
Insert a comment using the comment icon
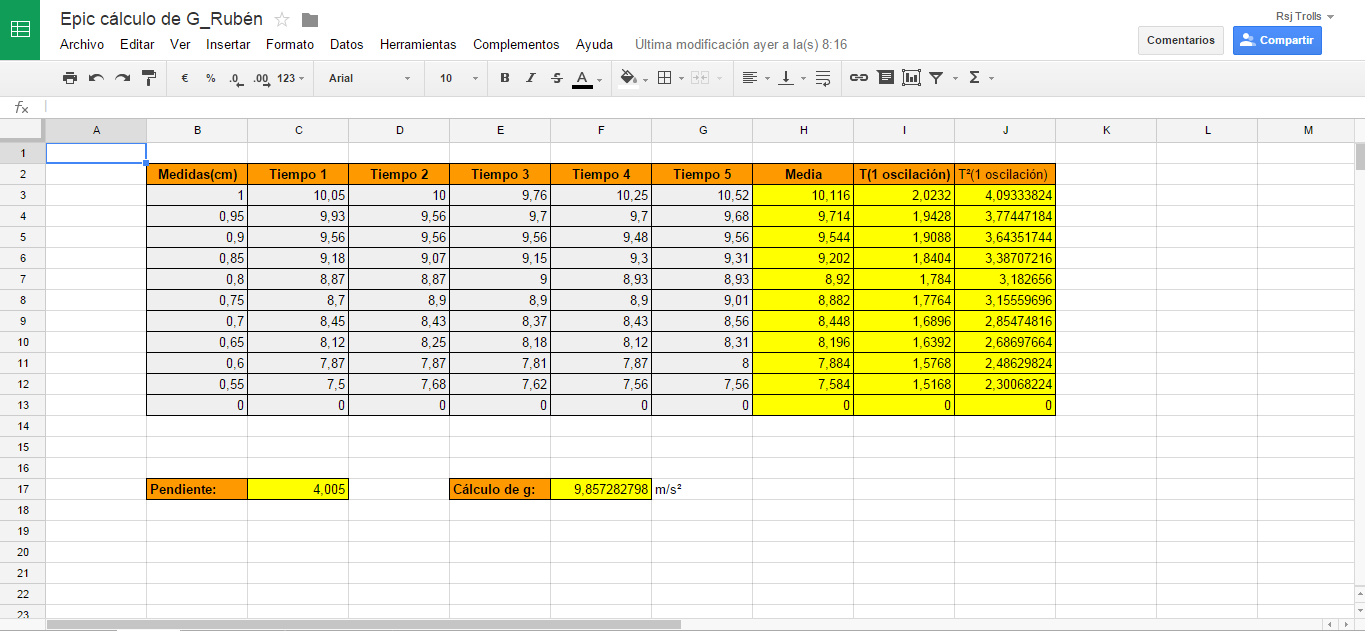pyautogui.click(x=885, y=77)
